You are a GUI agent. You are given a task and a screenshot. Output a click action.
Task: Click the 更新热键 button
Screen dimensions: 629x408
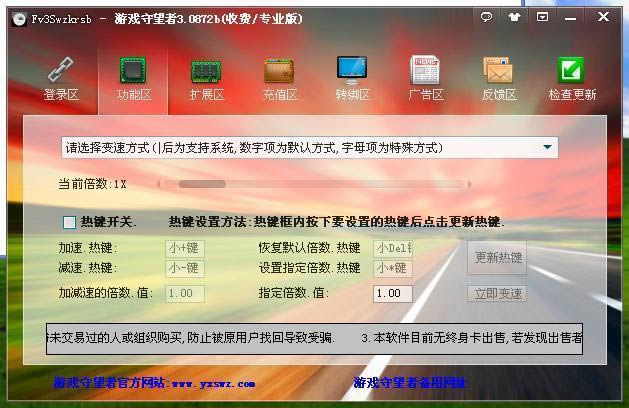(x=497, y=257)
